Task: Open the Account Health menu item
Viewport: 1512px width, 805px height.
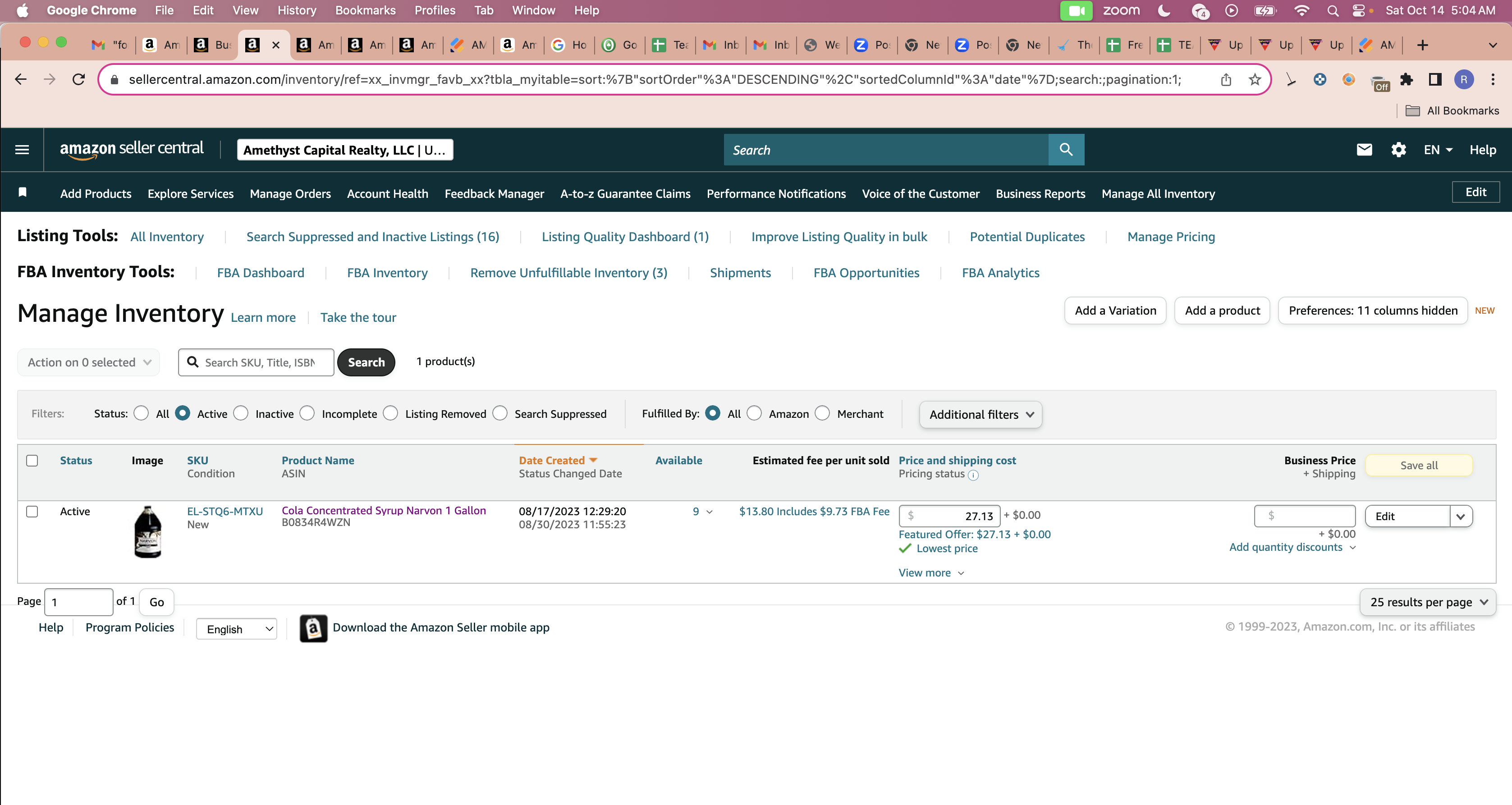Action: (387, 194)
